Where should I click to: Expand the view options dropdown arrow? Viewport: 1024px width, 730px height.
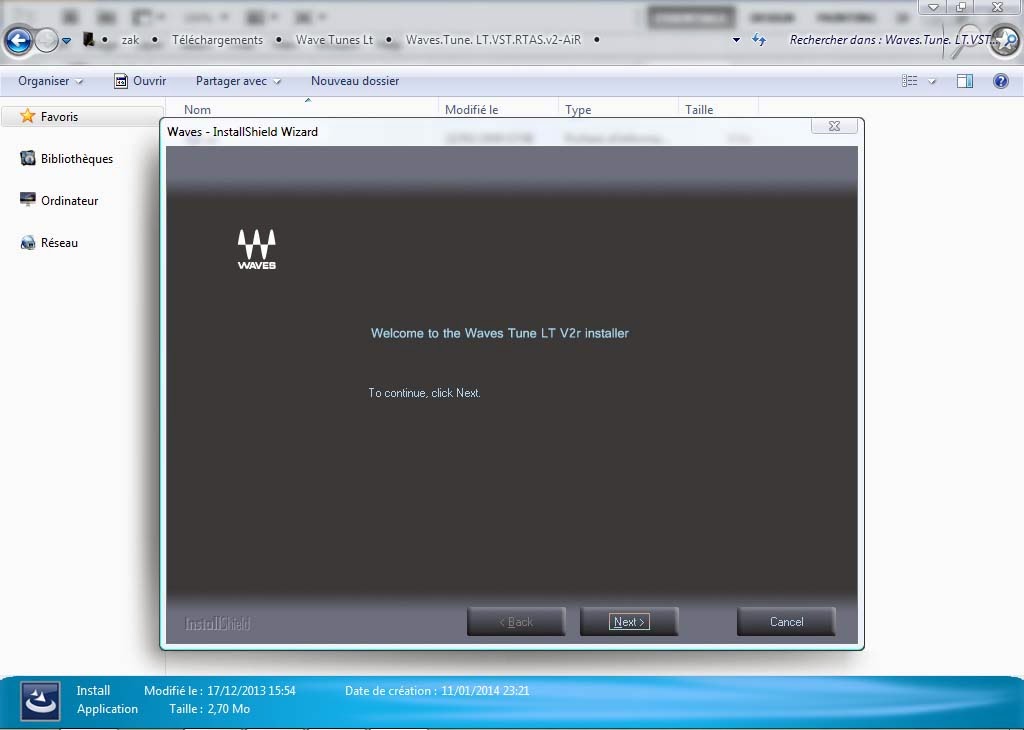click(x=932, y=81)
